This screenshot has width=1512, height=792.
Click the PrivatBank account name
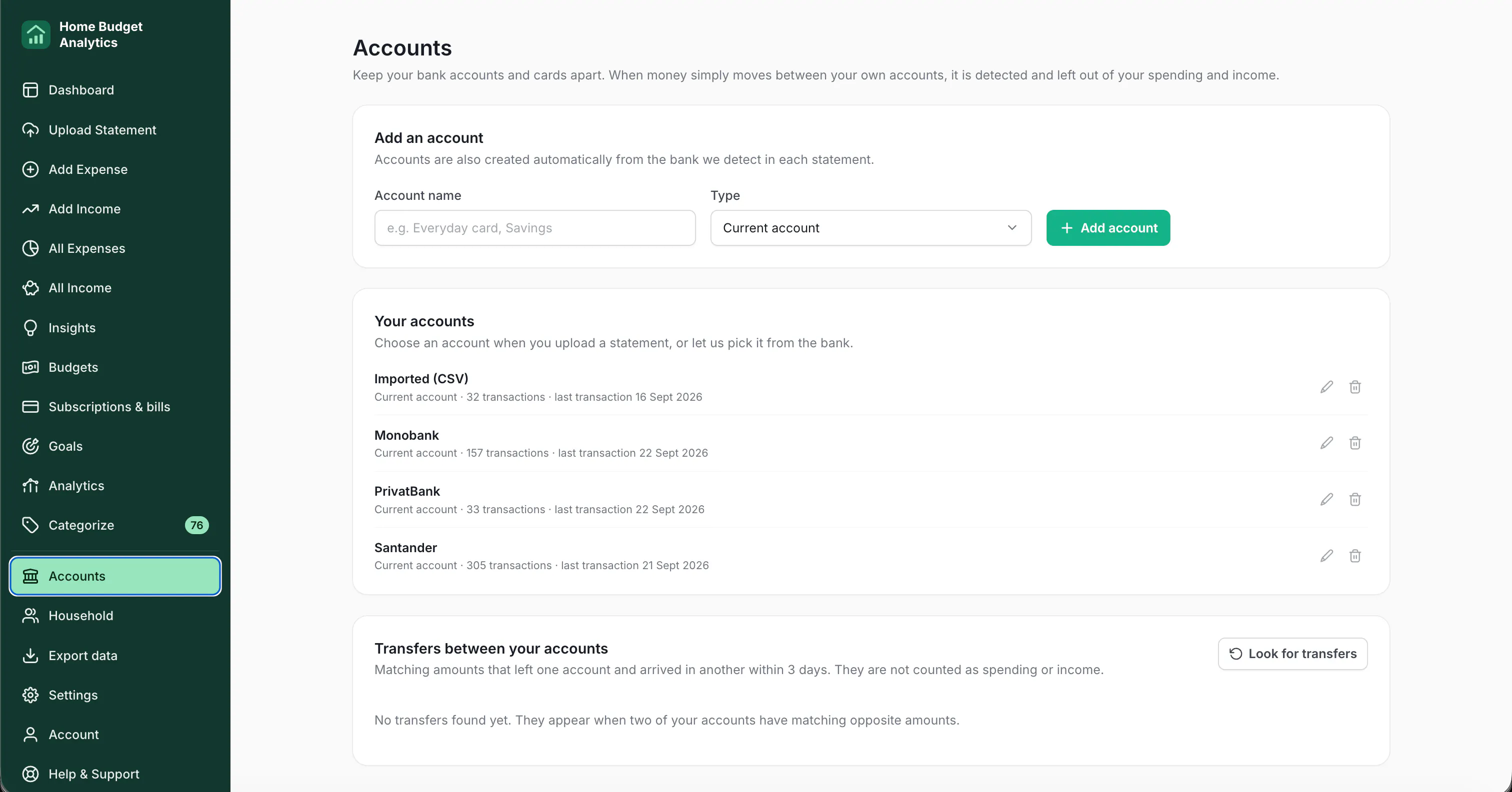point(407,491)
